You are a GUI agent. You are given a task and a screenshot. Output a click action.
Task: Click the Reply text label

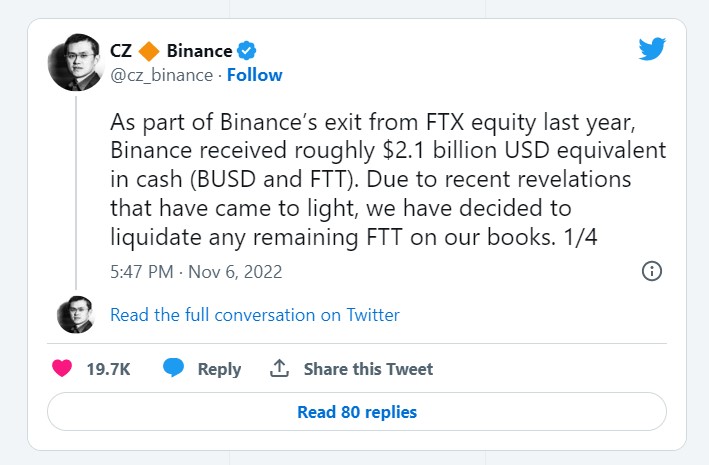[219, 369]
